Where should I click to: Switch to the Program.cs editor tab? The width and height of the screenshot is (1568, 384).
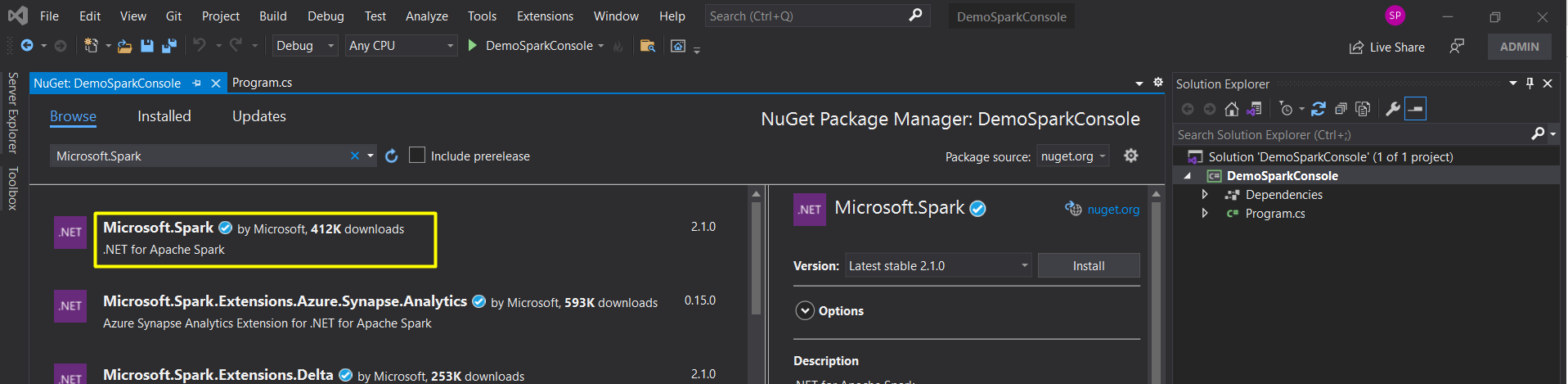pyautogui.click(x=262, y=83)
